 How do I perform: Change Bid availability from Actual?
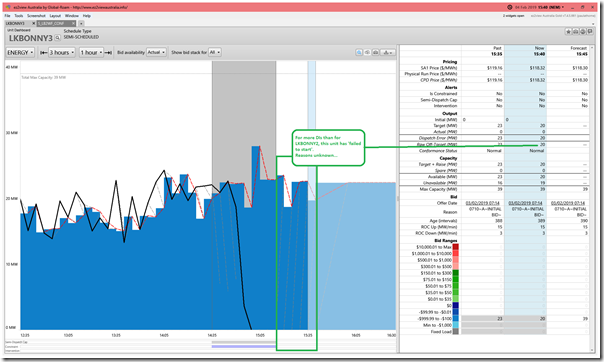(x=156, y=52)
